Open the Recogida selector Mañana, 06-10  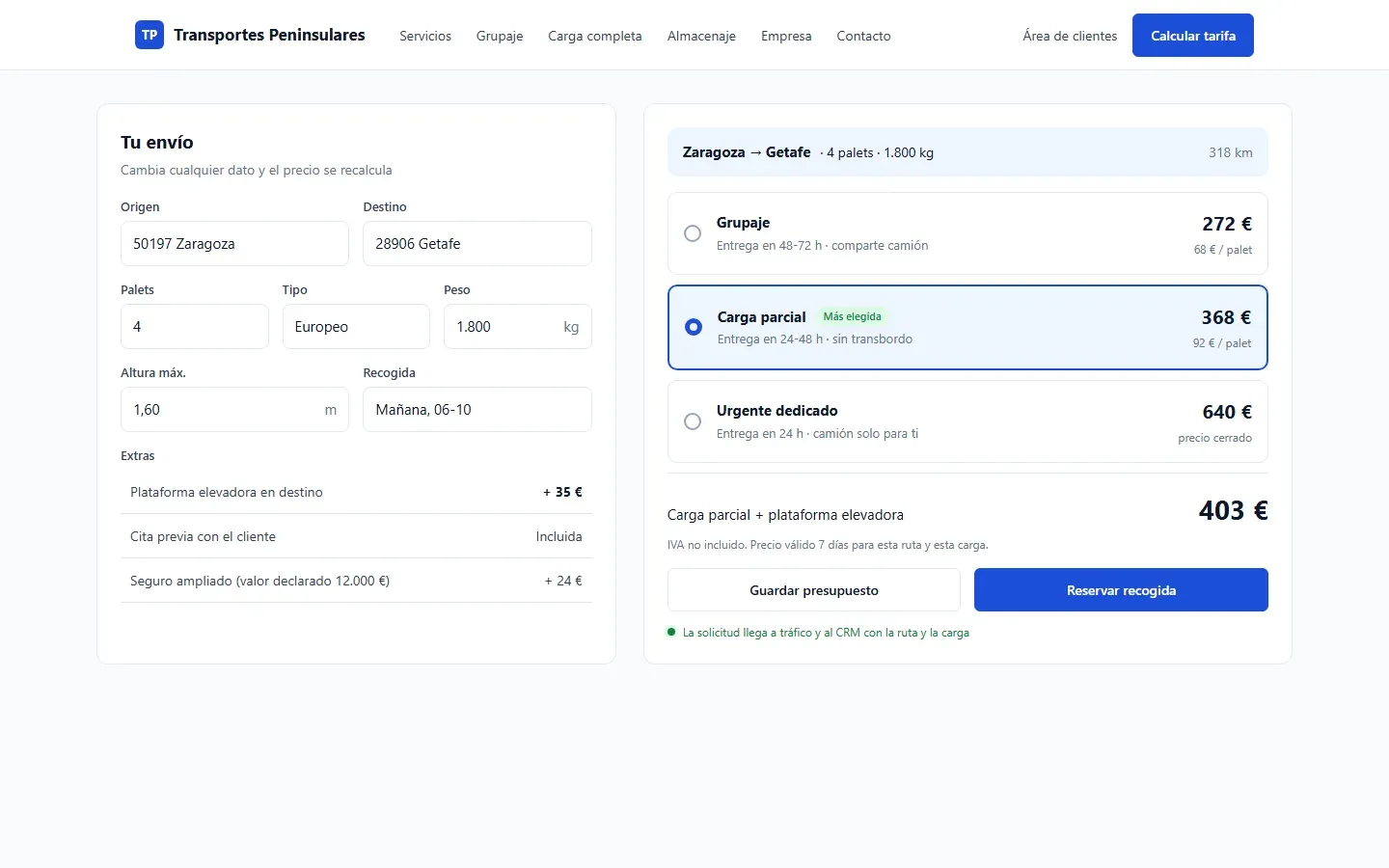(x=477, y=410)
